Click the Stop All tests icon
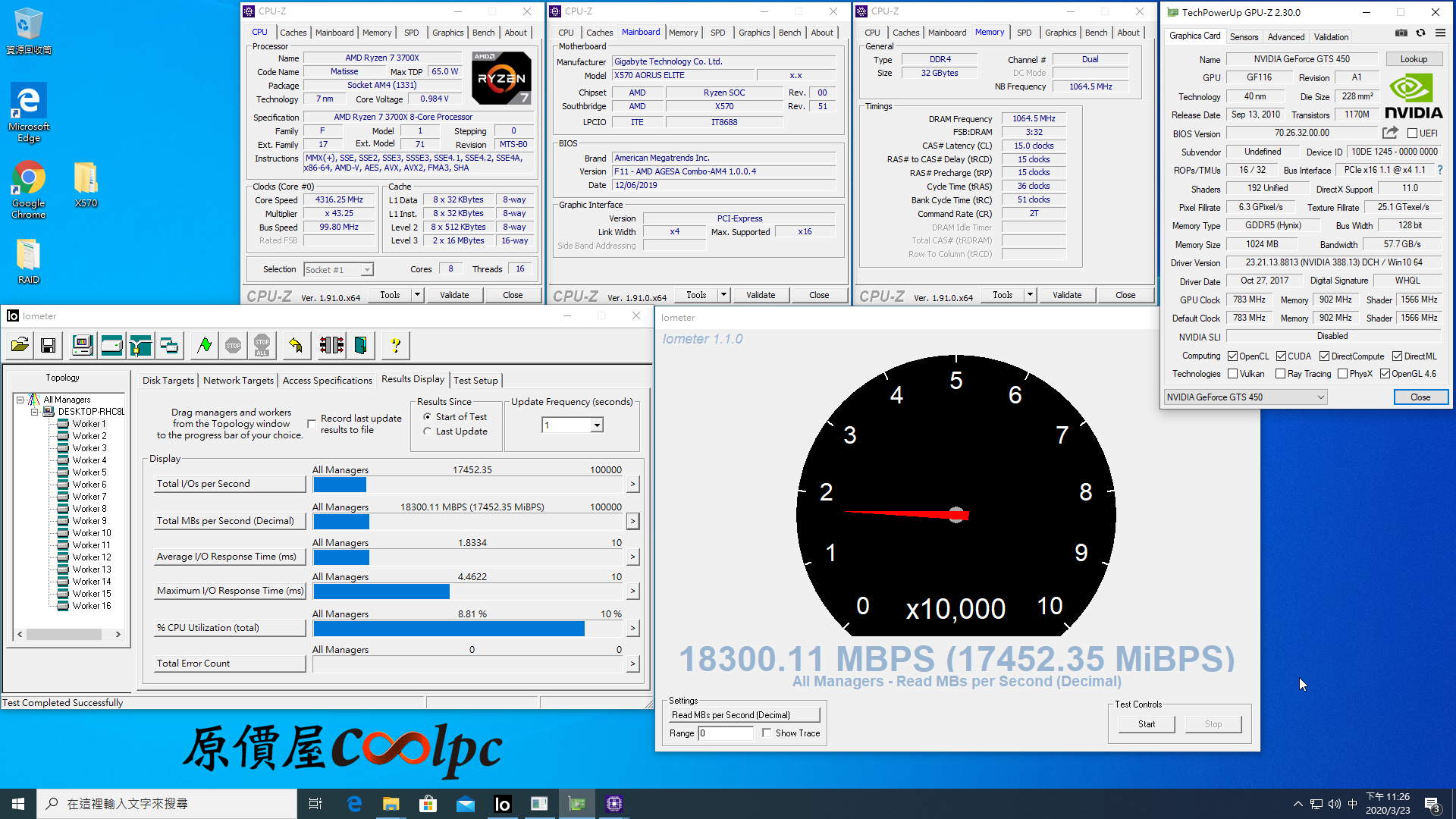The image size is (1456, 819). (262, 346)
